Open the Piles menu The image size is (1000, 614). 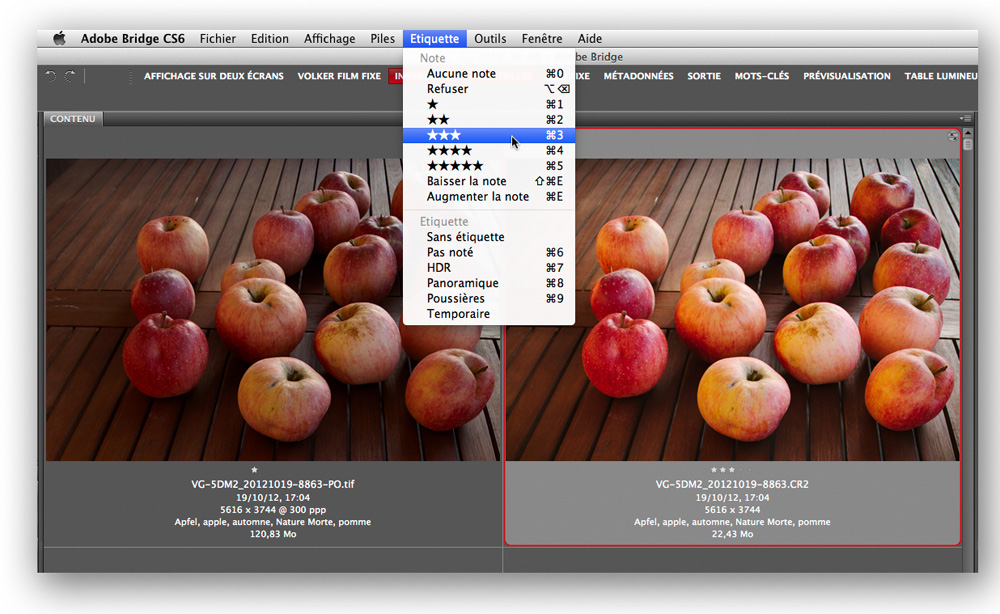coord(382,38)
